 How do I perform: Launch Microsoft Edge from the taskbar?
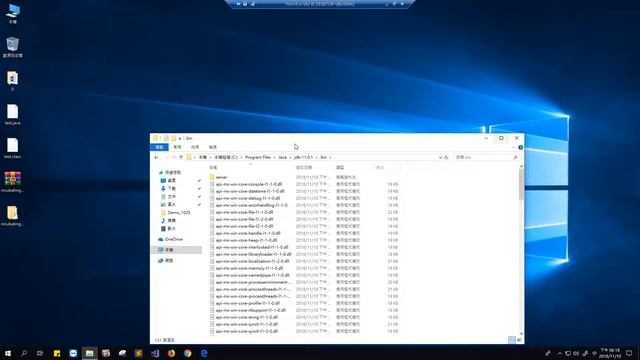204,353
